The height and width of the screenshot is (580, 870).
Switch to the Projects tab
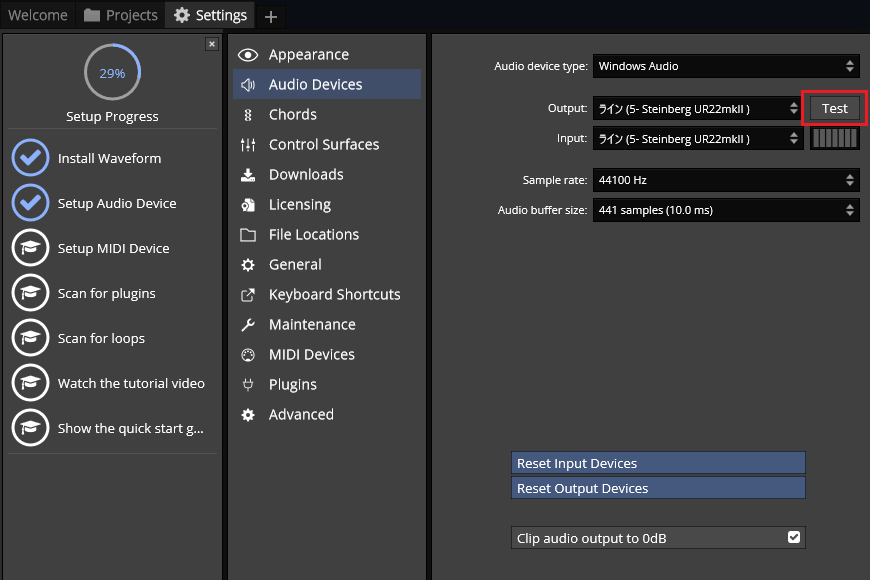(121, 15)
